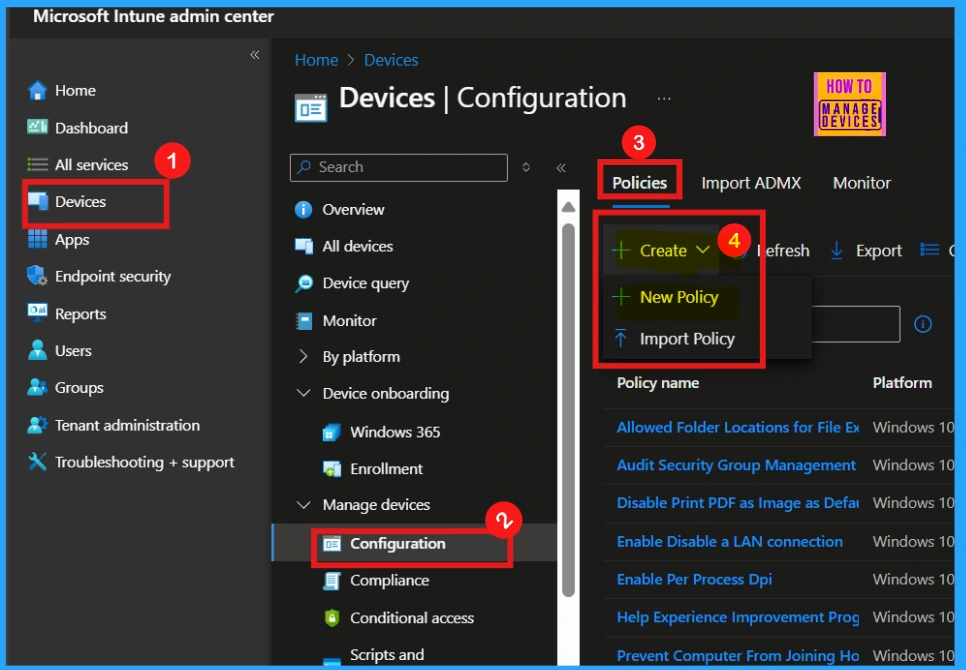Open Prevent Computer From Joining Ho policy
Image resolution: width=966 pixels, height=670 pixels.
click(x=737, y=656)
